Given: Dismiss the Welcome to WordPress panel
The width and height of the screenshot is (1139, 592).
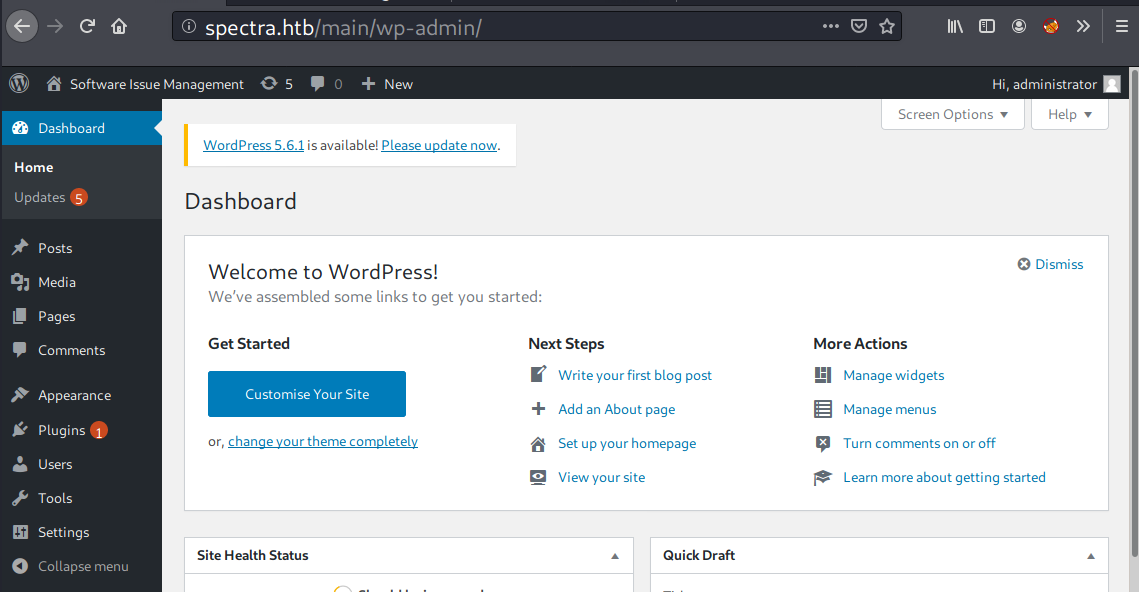Looking at the screenshot, I should click(x=1050, y=264).
